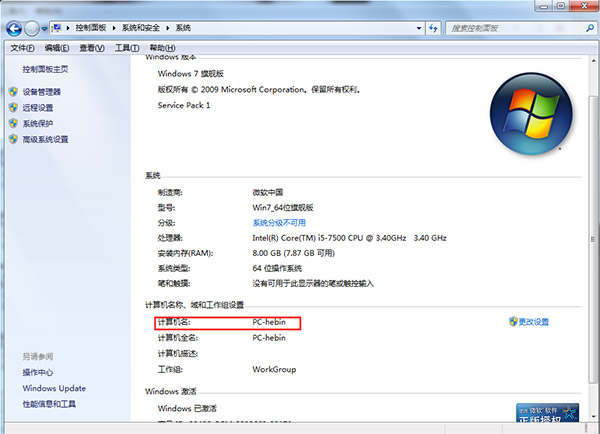Screen dimensions: 600x434
Task: Open the 工具(T) menu
Action: (126, 48)
